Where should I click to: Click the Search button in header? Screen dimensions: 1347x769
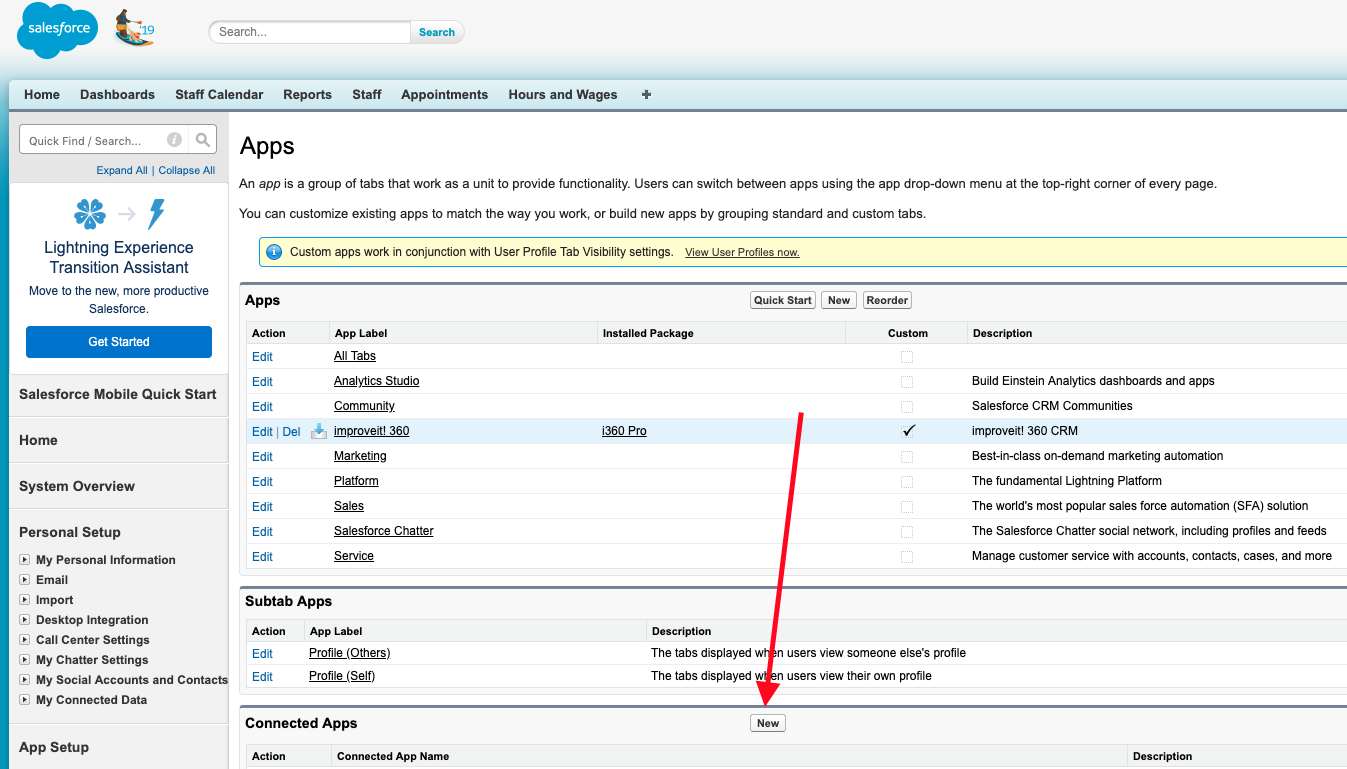pyautogui.click(x=437, y=32)
